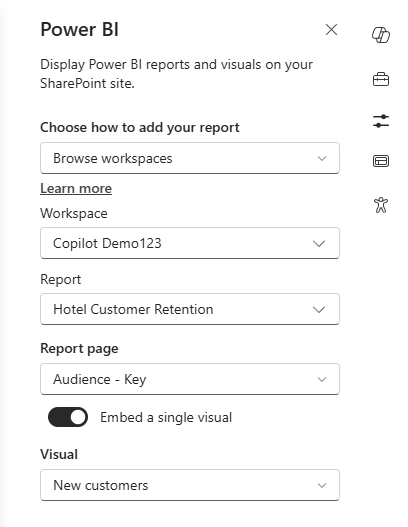Viewport: 408px width, 527px height.
Task: Close the Power BI pane
Action: [331, 30]
